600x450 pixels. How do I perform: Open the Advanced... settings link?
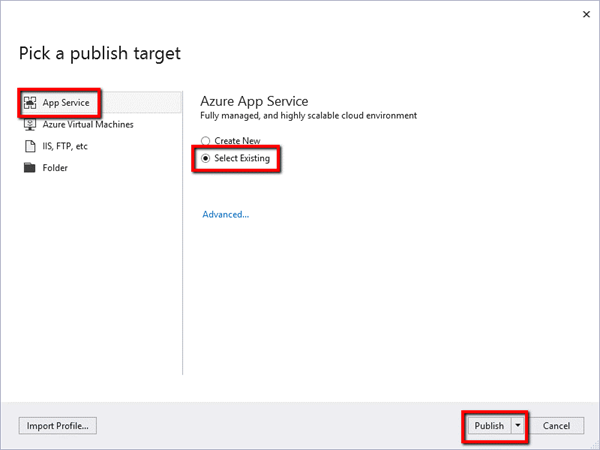(x=225, y=214)
